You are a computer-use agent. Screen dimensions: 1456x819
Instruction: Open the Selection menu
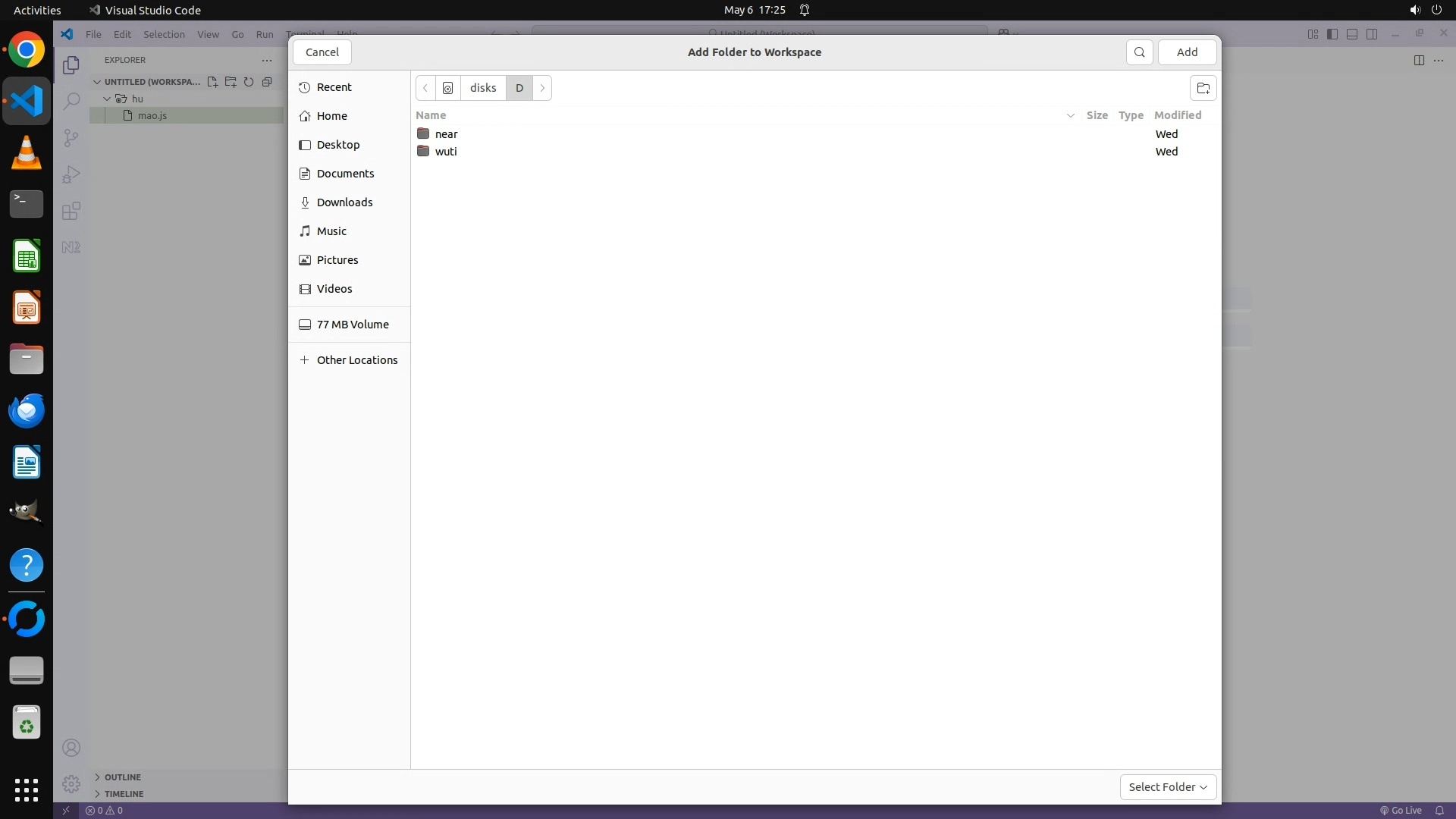tap(164, 34)
